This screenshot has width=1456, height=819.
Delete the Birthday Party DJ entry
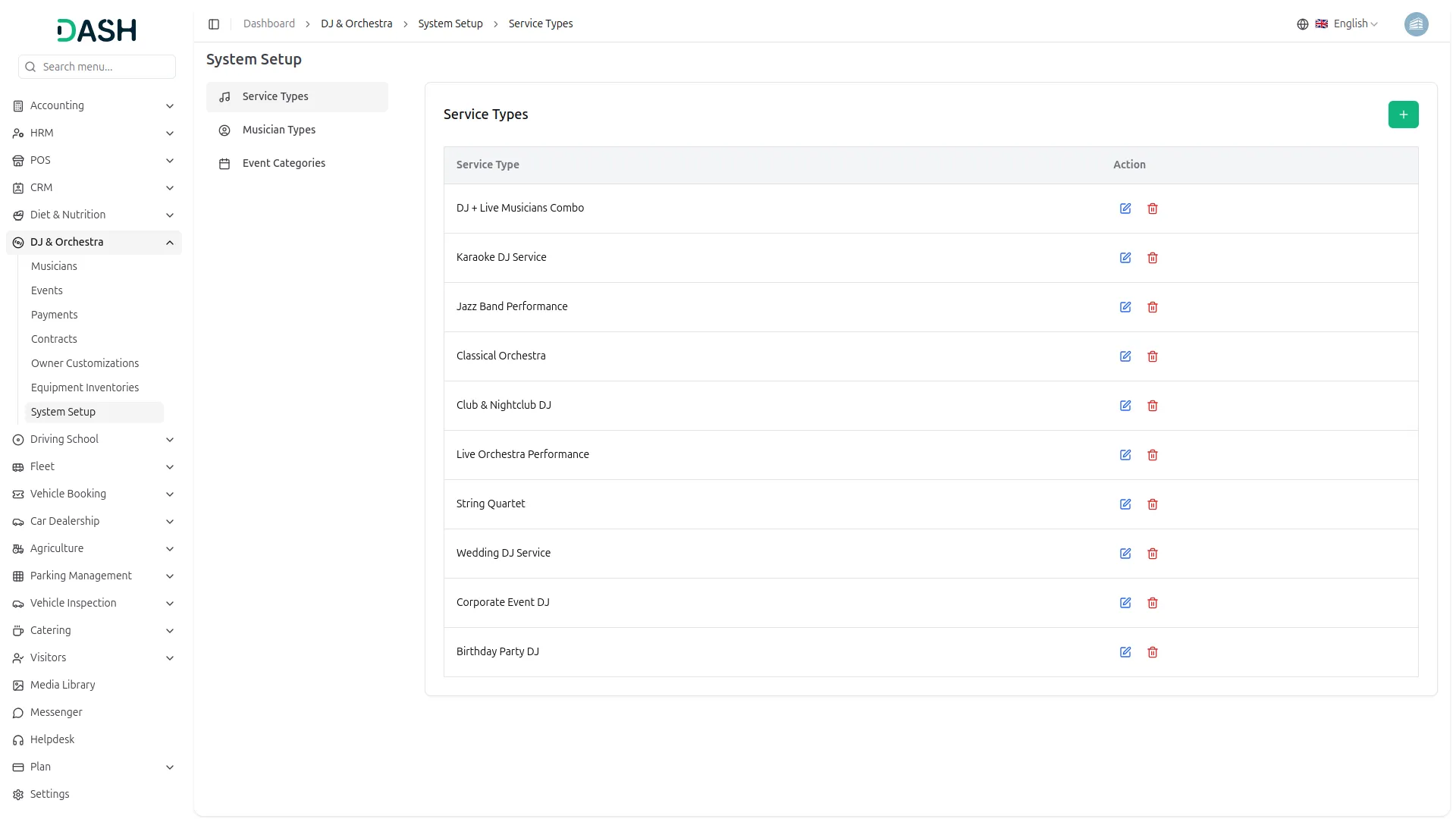[1153, 652]
